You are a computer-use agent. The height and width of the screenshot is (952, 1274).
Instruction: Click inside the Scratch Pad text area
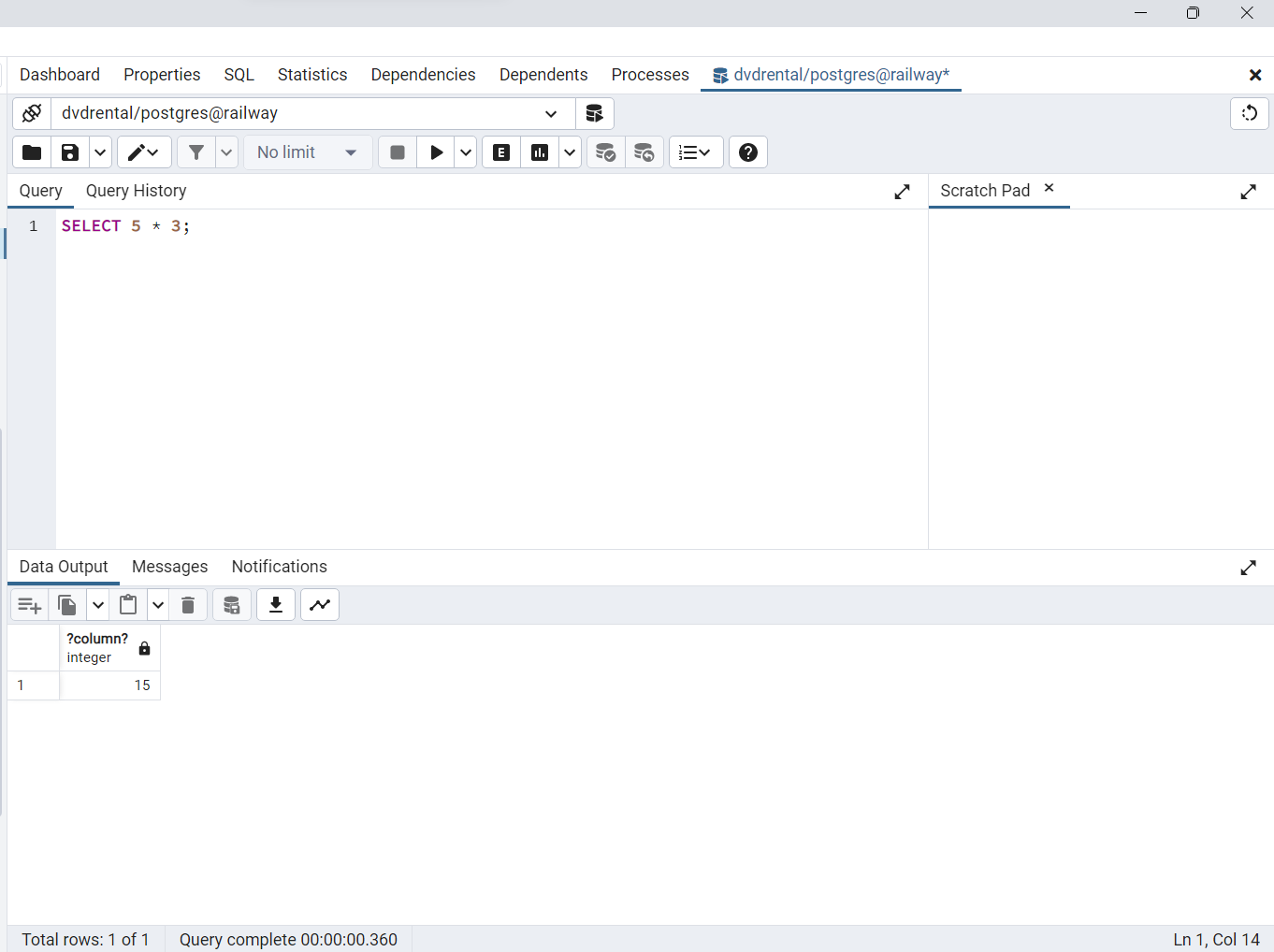pos(1101,379)
